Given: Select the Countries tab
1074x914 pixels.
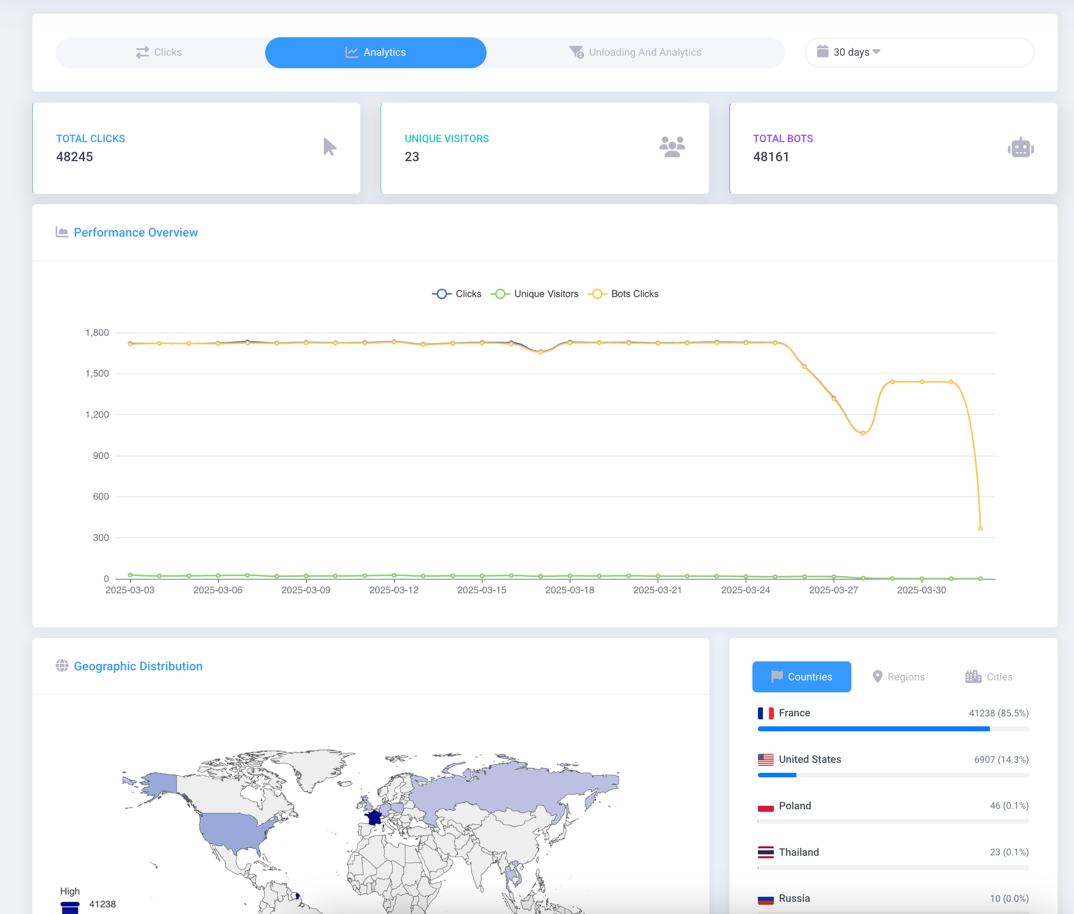Looking at the screenshot, I should (801, 676).
